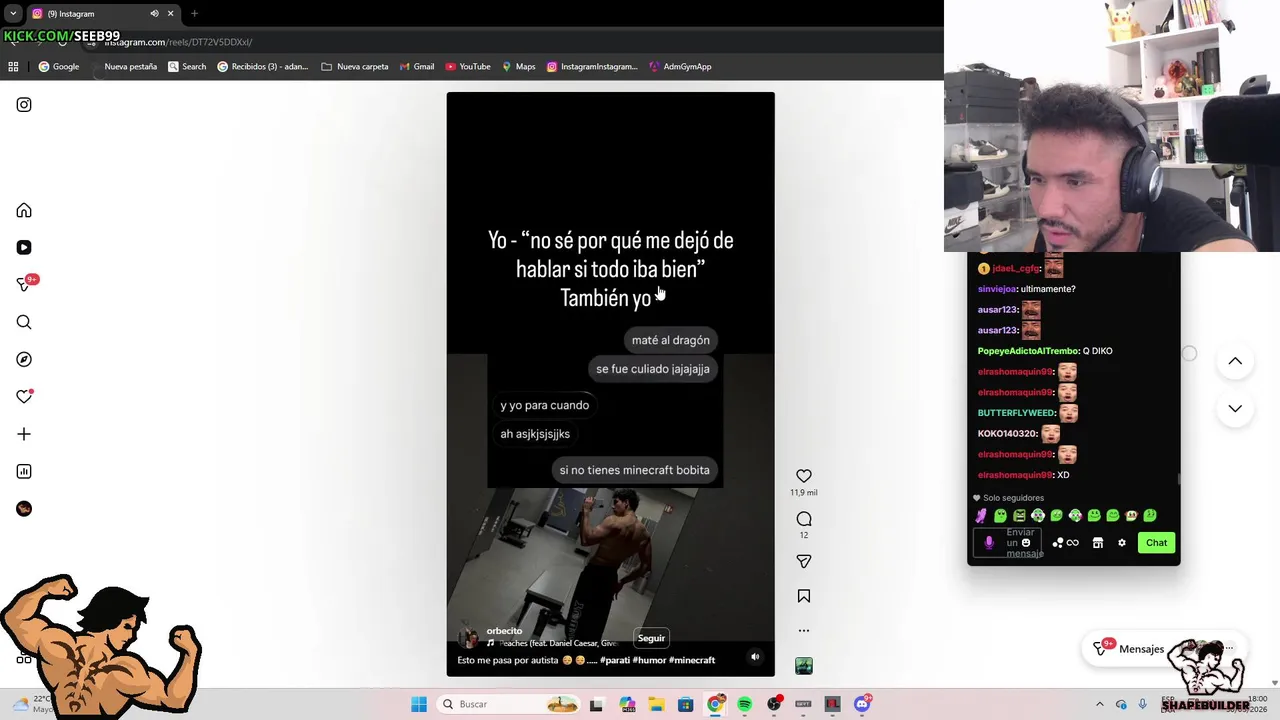Image resolution: width=1280 pixels, height=720 pixels.
Task: Open Instagram Search magnifier in sidebar
Action: 24,322
